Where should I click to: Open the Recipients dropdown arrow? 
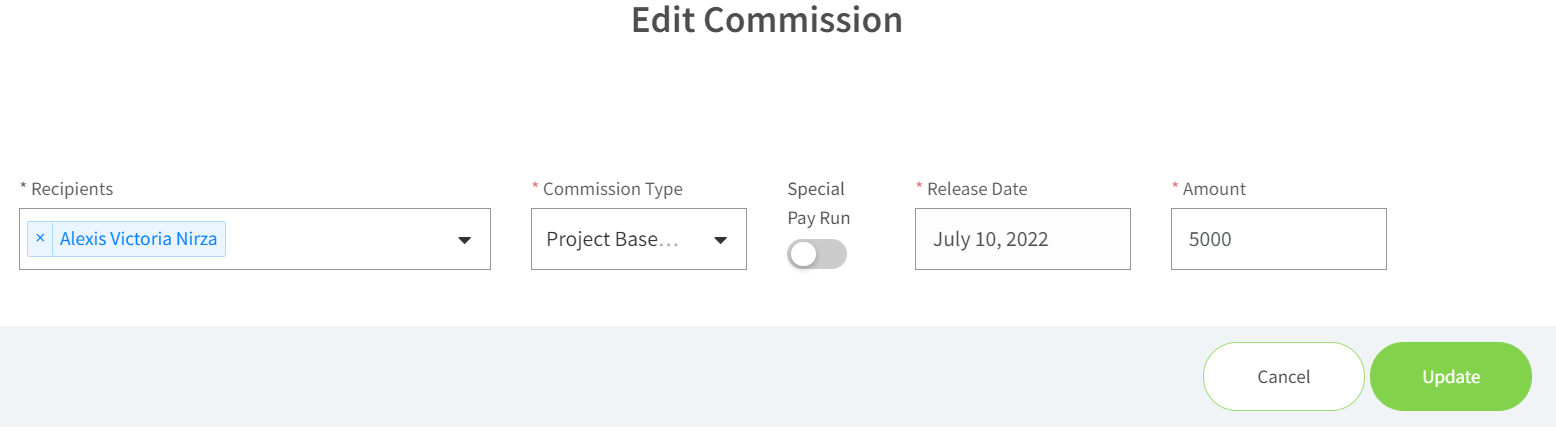pos(464,240)
